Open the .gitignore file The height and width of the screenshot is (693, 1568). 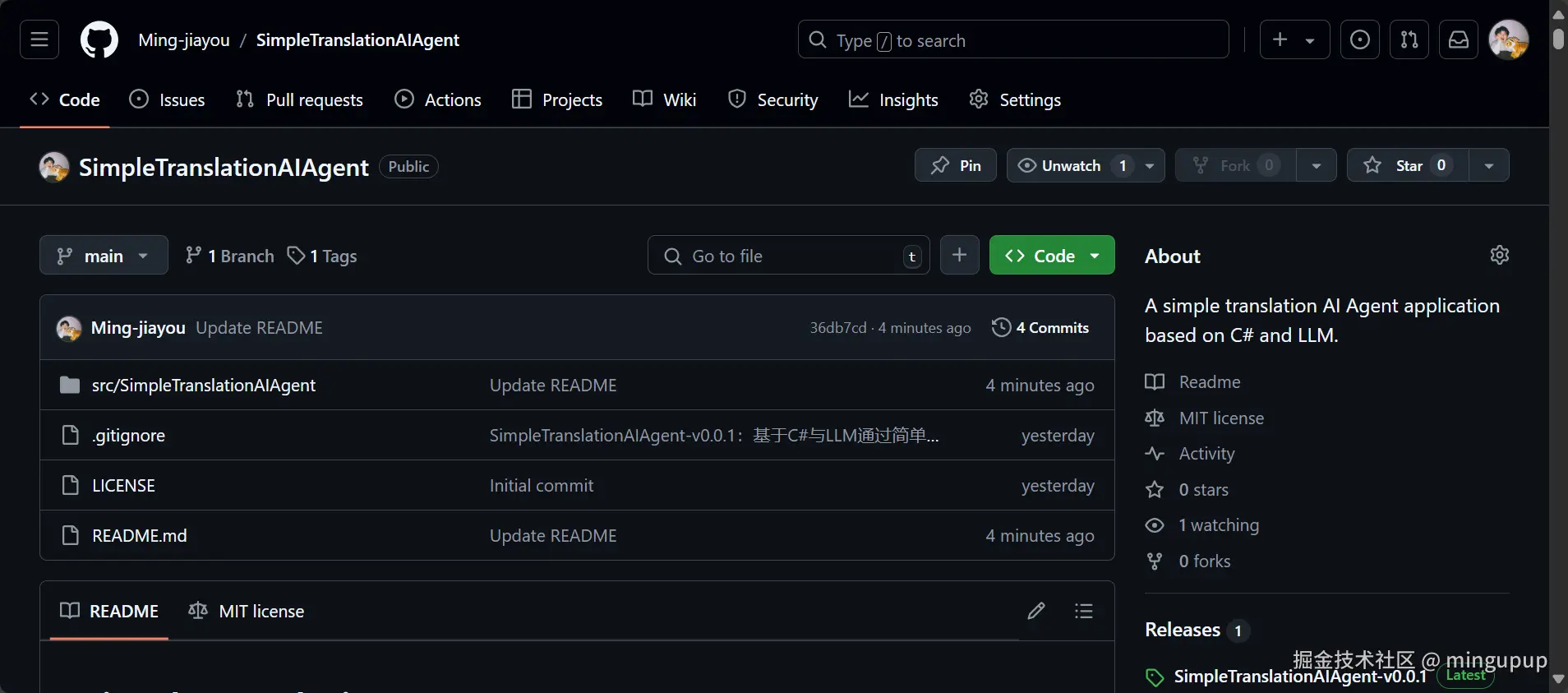click(128, 435)
